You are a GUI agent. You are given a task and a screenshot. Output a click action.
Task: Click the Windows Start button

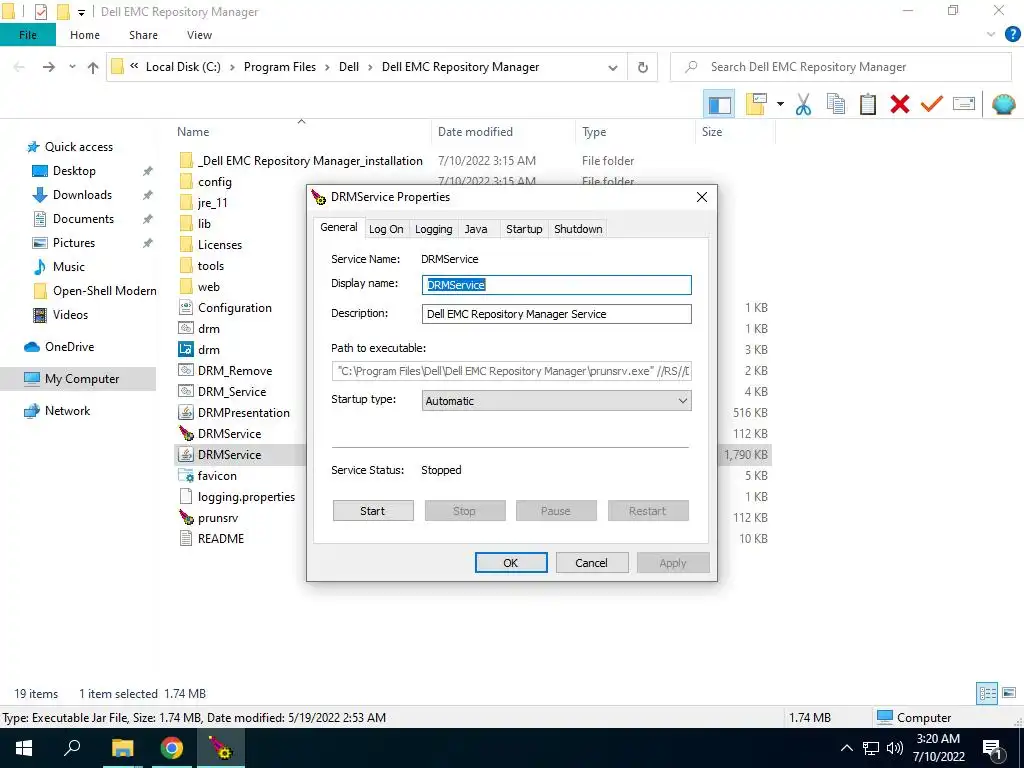[24, 748]
